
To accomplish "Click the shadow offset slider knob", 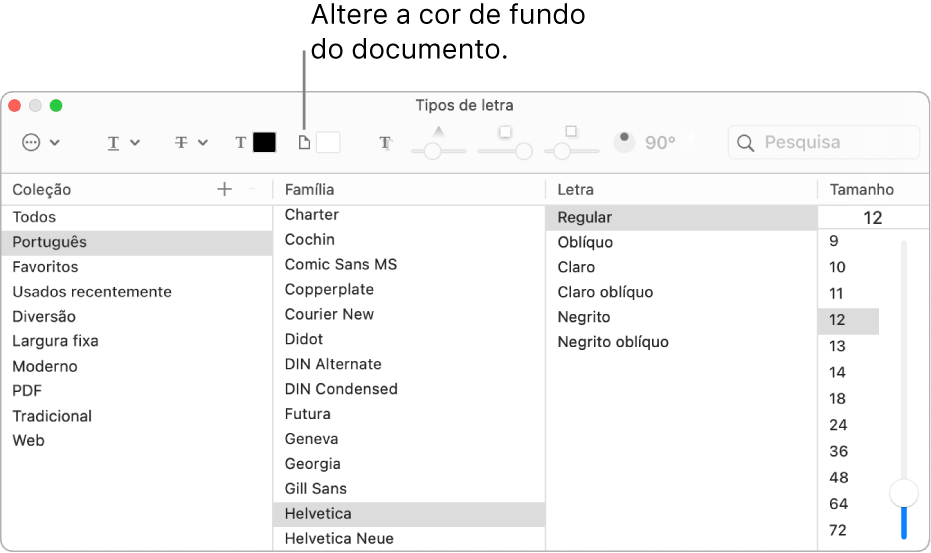I will [562, 151].
